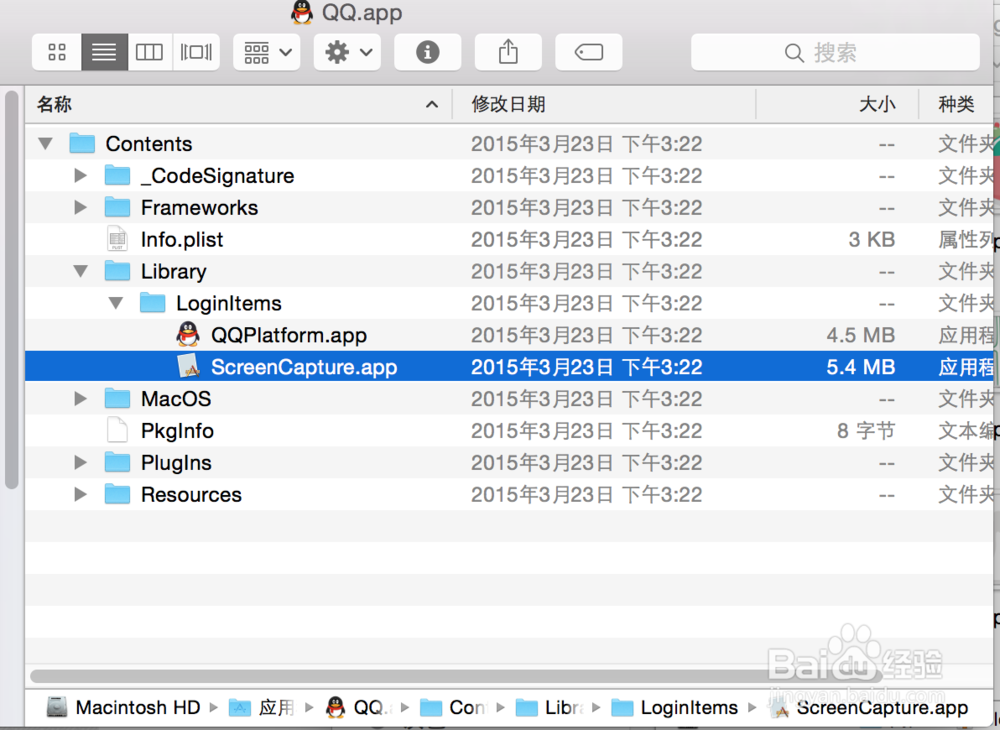Sort by 名称 column header
This screenshot has width=1000, height=730.
[239, 104]
